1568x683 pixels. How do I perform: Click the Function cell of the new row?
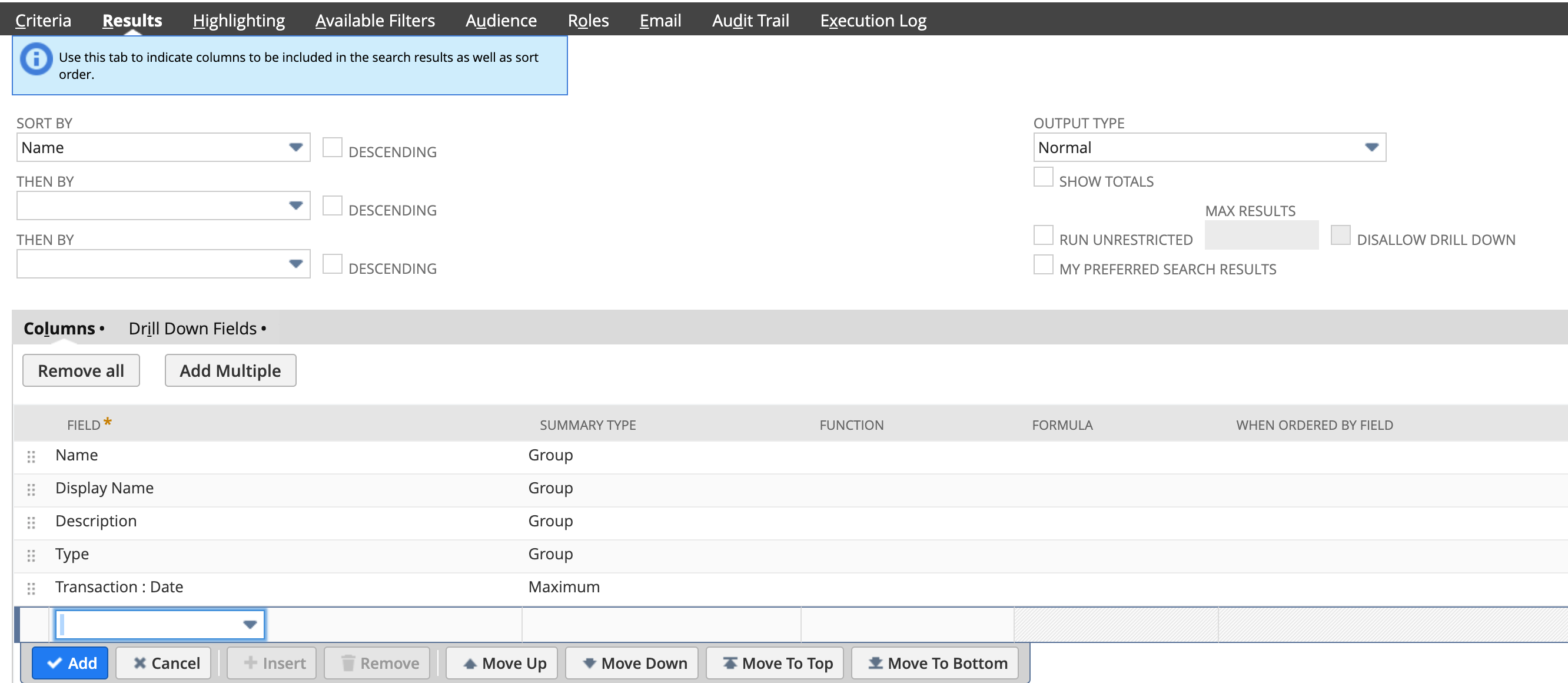pos(908,625)
